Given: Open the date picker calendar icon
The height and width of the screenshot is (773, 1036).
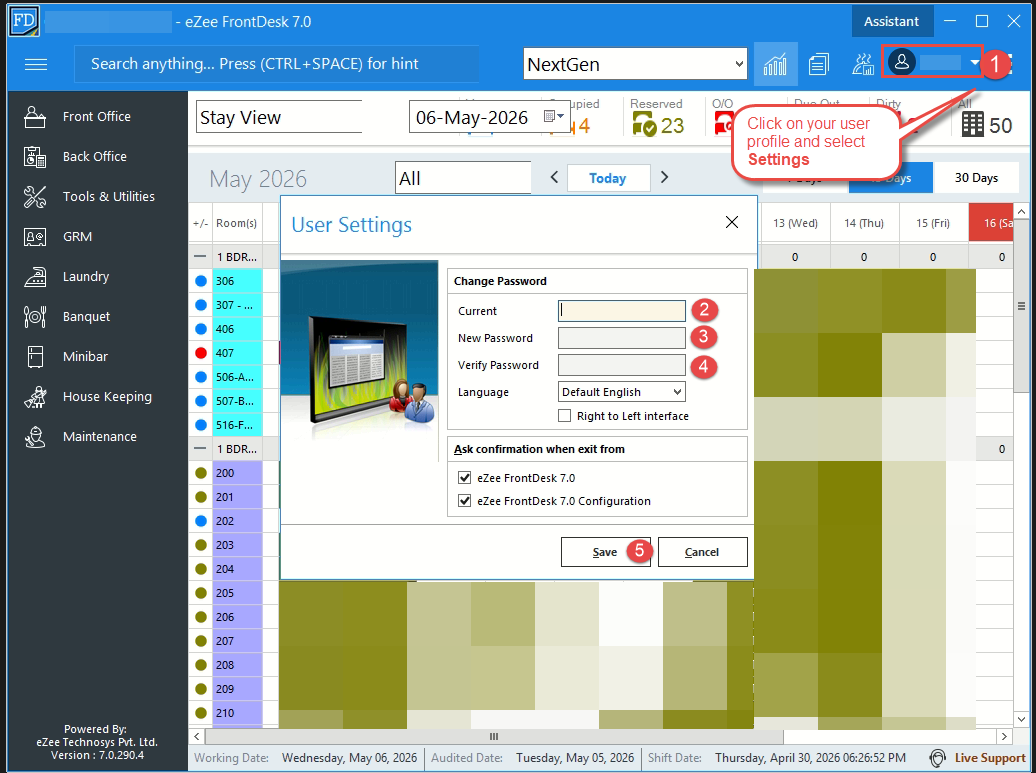Looking at the screenshot, I should (553, 116).
